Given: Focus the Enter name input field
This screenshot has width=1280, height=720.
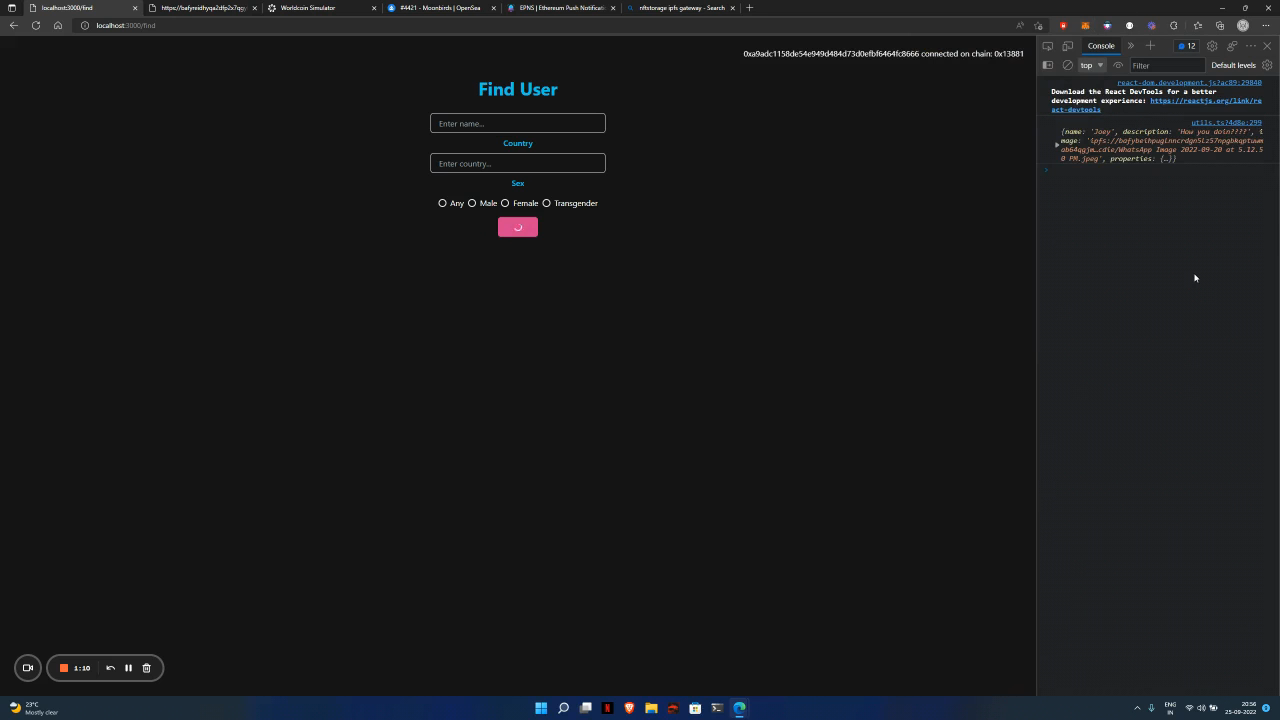Looking at the screenshot, I should tap(518, 123).
